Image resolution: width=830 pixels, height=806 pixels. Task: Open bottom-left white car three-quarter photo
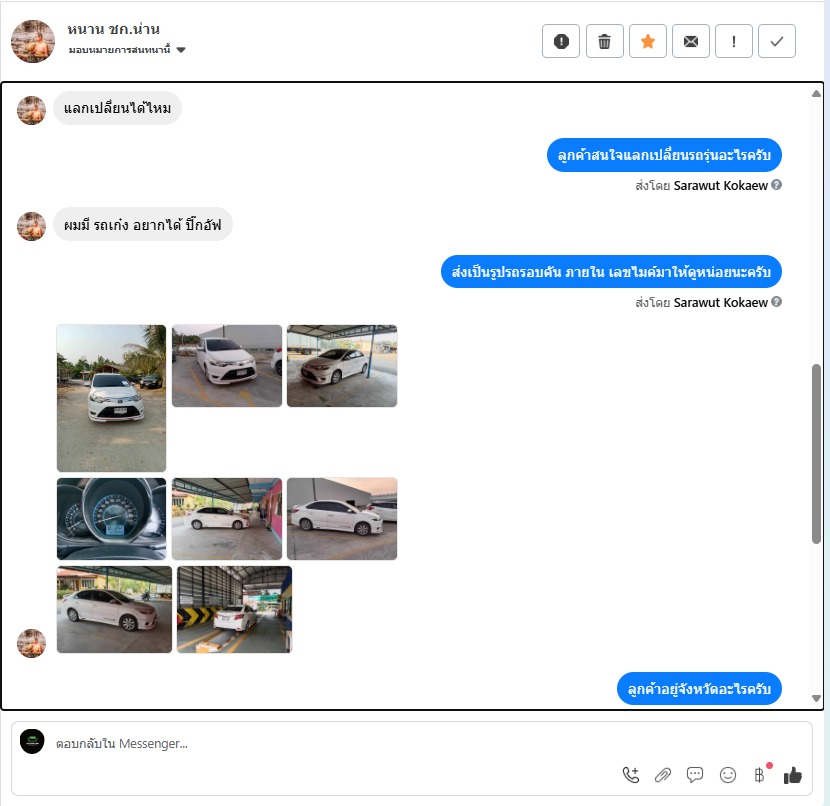click(114, 609)
